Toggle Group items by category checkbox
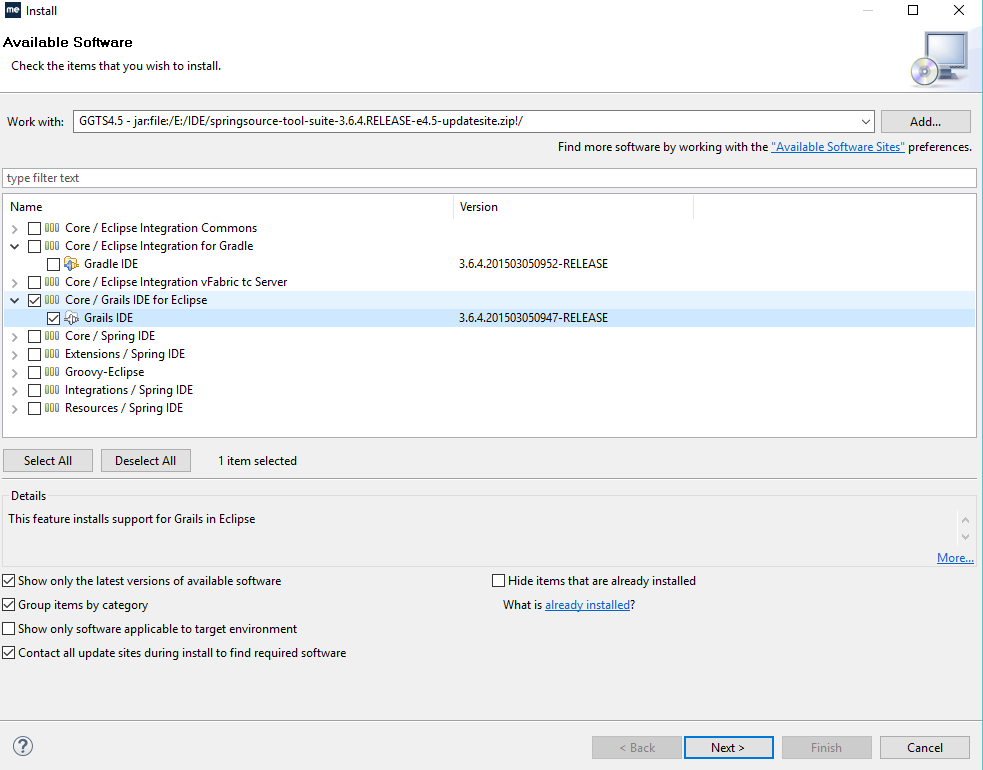Viewport: 983px width, 770px height. point(9,604)
